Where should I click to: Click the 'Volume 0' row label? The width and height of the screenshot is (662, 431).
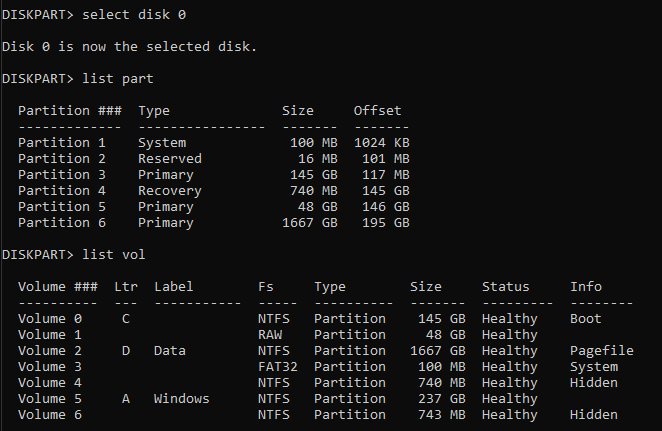point(49,319)
